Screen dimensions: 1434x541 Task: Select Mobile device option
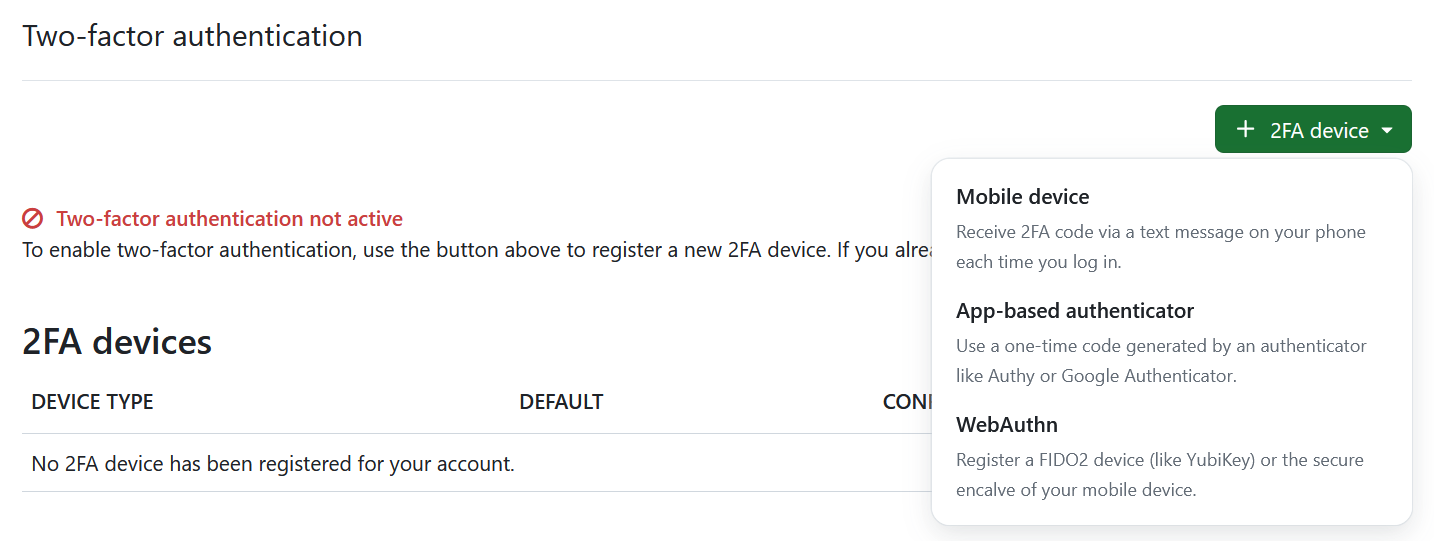point(1022,196)
